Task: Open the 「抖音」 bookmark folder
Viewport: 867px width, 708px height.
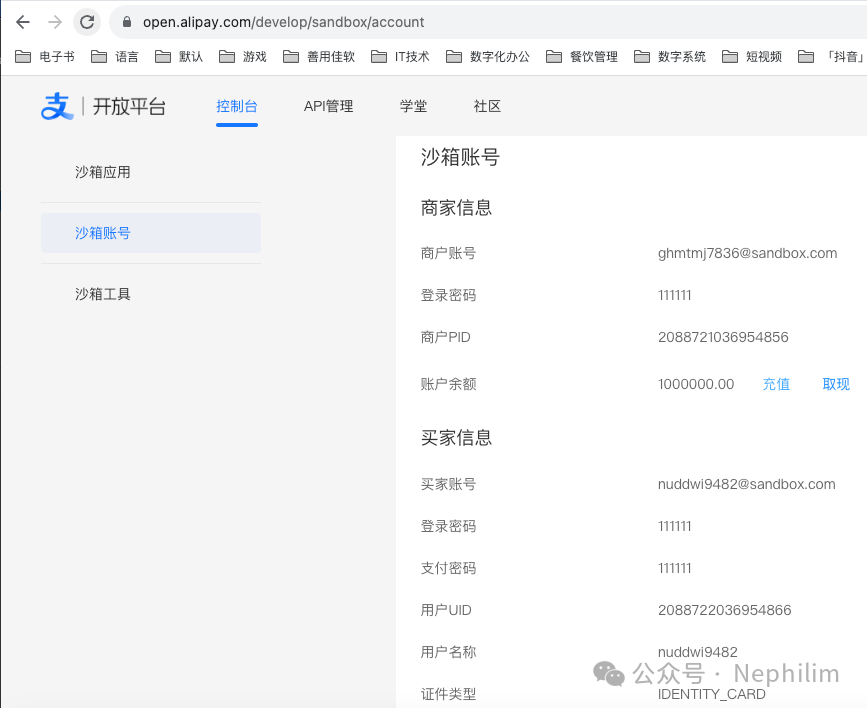Action: coord(832,56)
